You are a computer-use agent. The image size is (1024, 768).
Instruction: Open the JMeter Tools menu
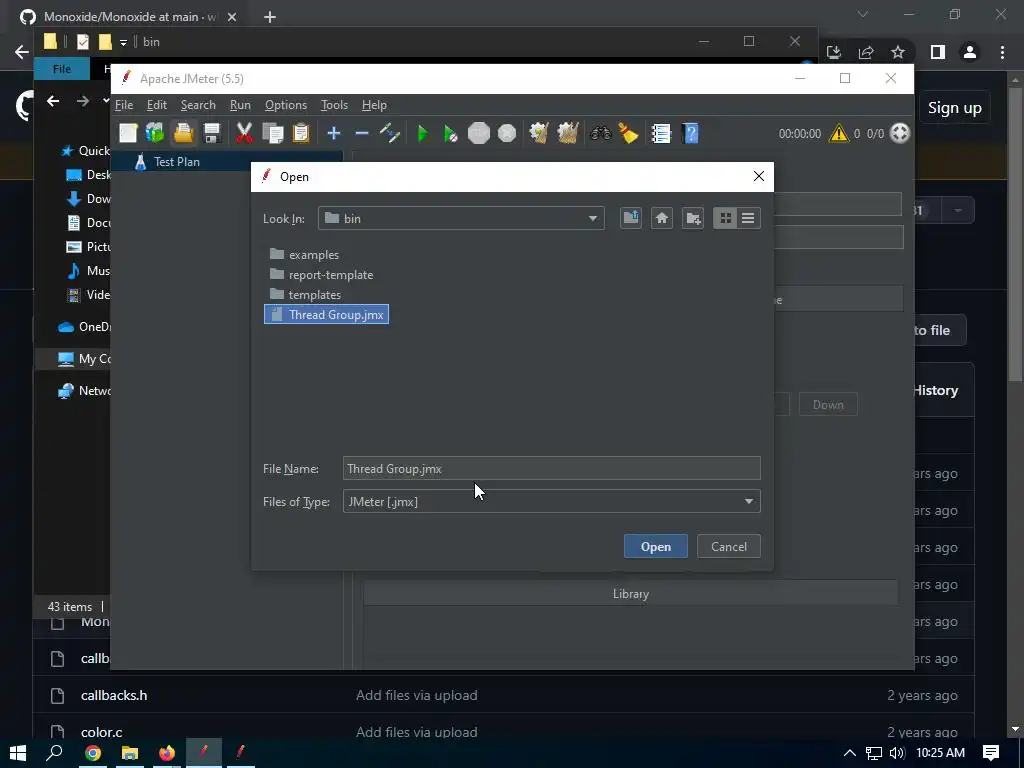[334, 104]
